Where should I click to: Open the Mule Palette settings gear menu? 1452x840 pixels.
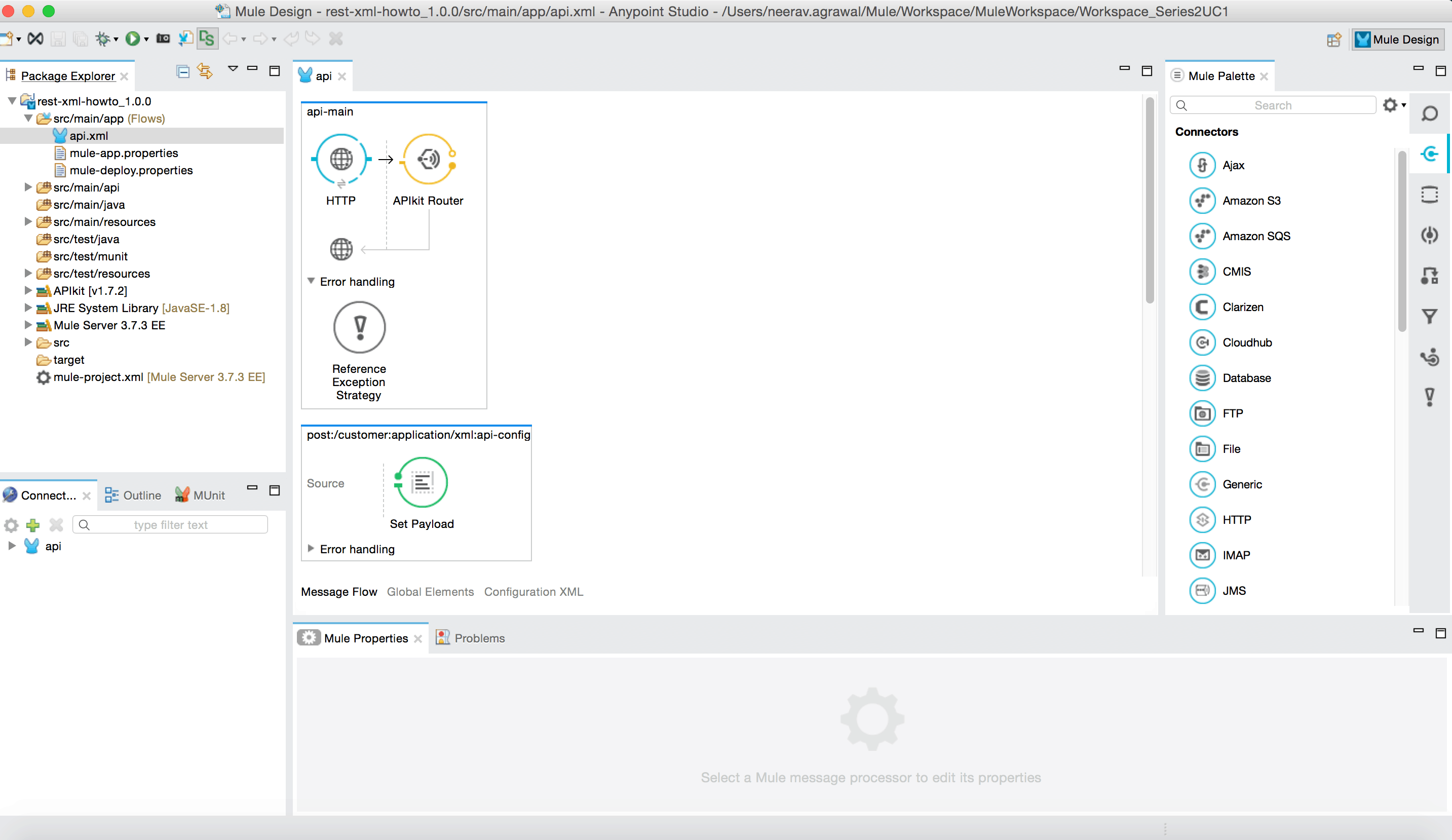point(1390,105)
